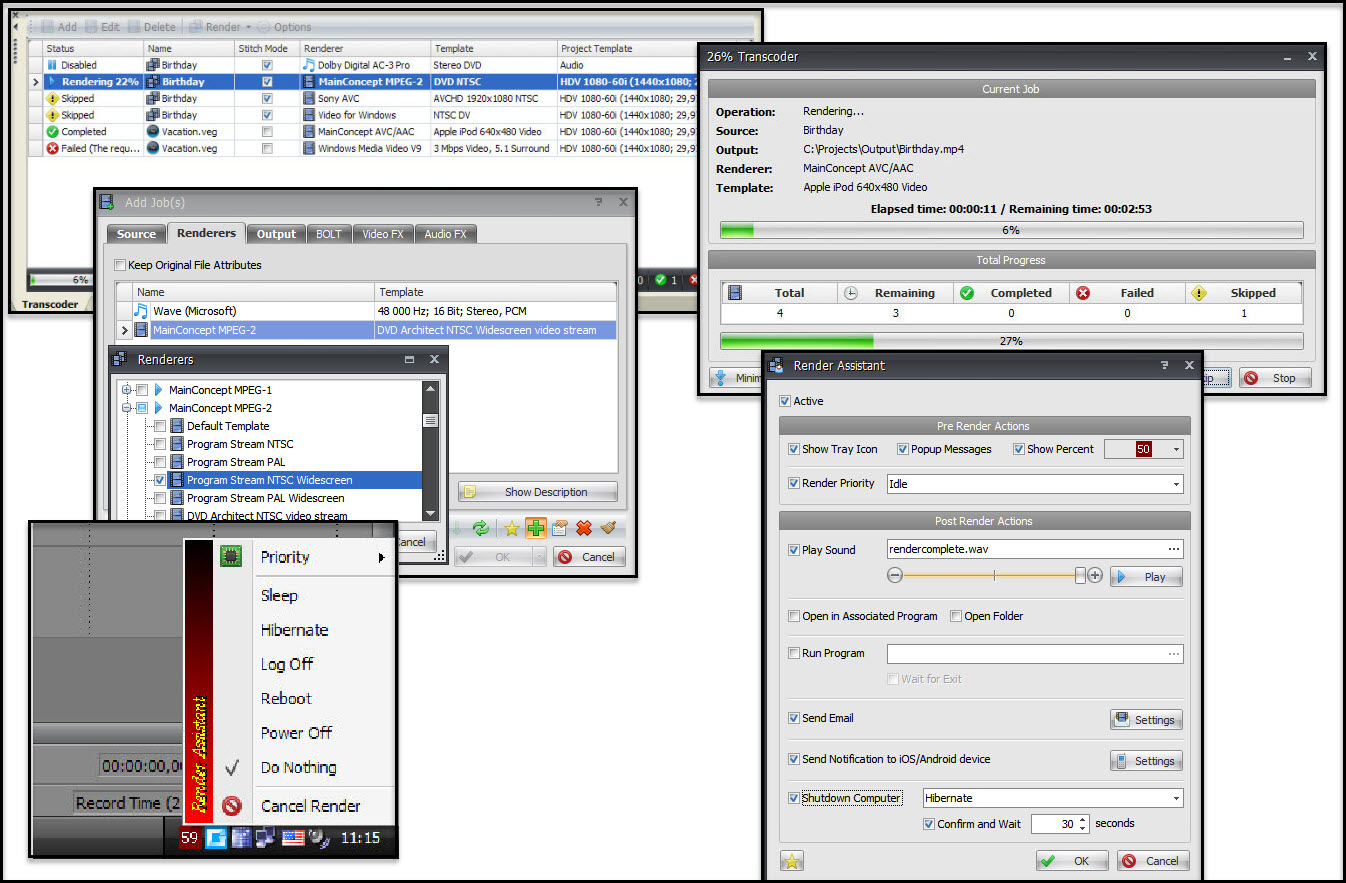Click the browse ellipsis for rendercomplete.wav

click(x=1173, y=549)
